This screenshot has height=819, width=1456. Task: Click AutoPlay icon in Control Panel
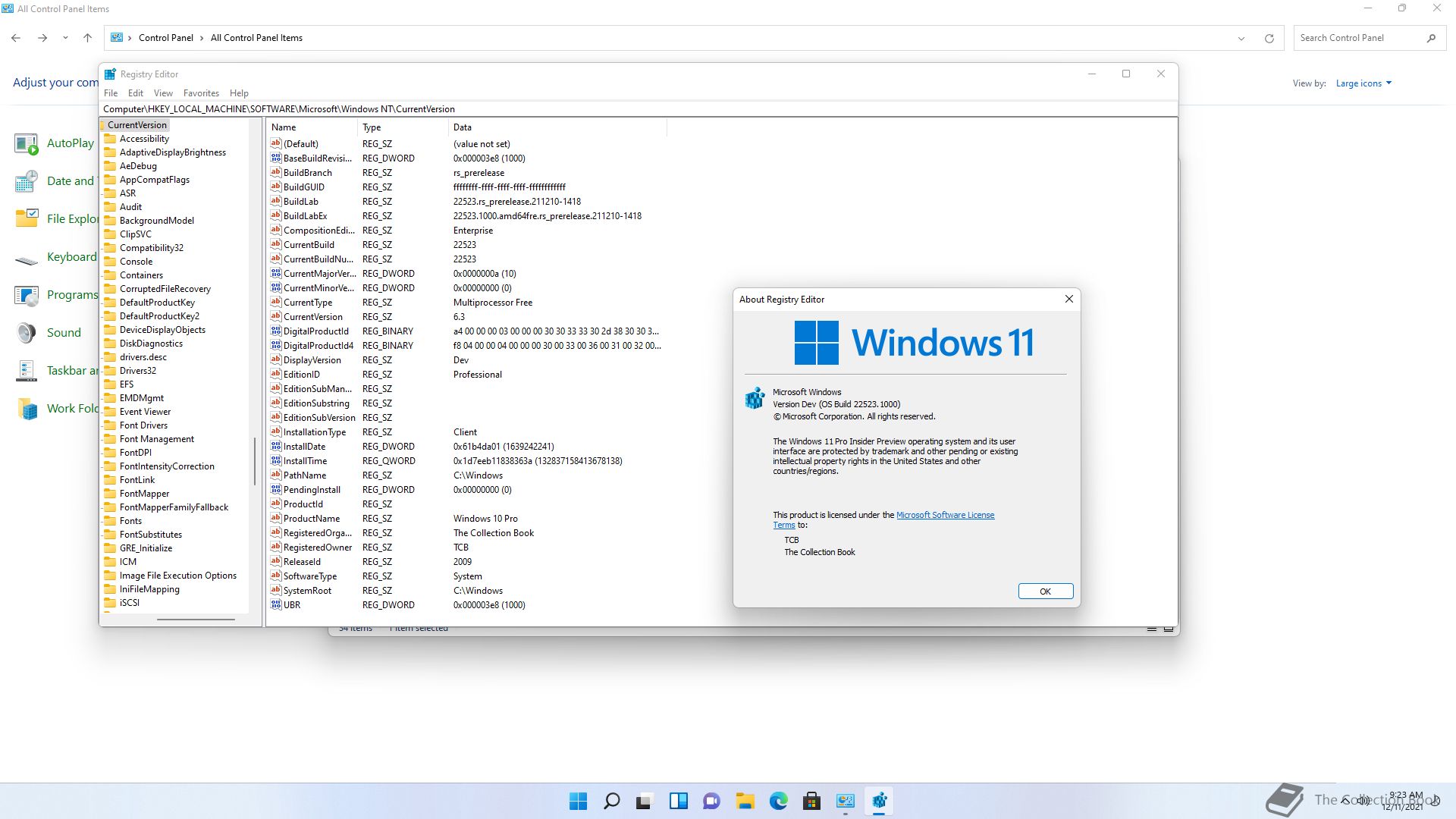(x=27, y=143)
